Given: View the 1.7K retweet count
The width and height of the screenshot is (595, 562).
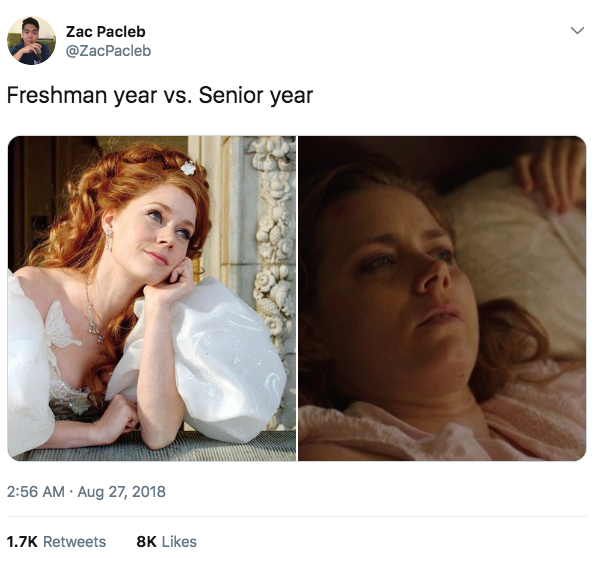Looking at the screenshot, I should [x=22, y=542].
